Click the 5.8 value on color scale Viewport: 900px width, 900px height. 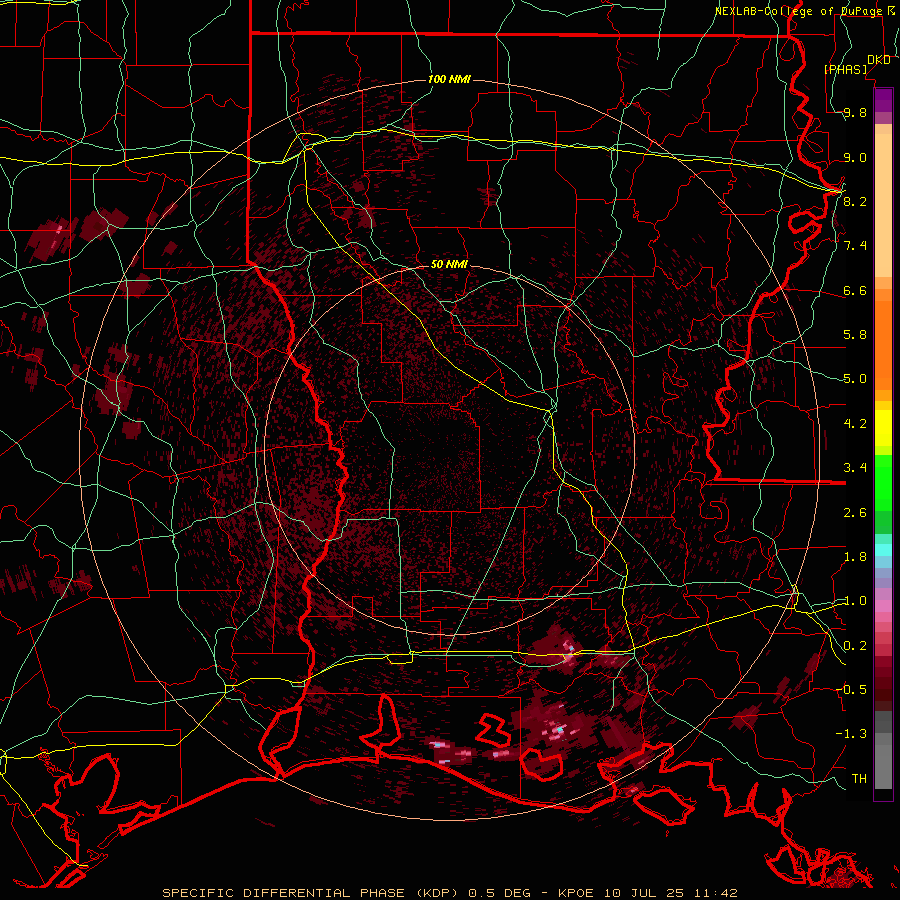pos(855,335)
